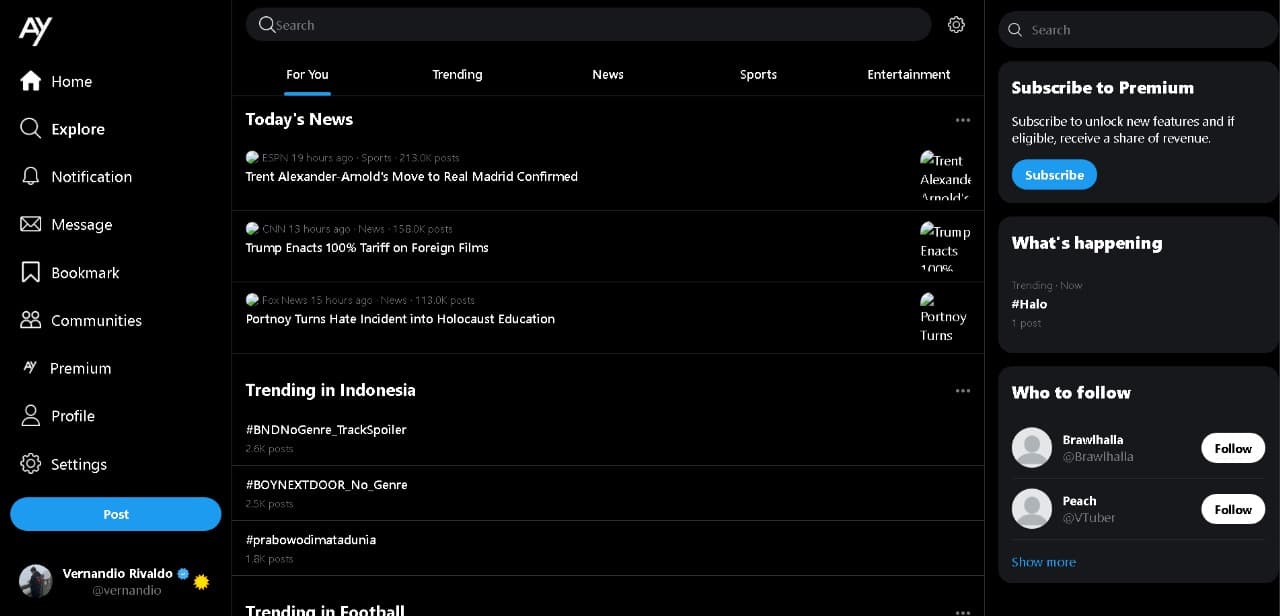Switch to the Sports tab
The height and width of the screenshot is (616, 1280).
(758, 75)
